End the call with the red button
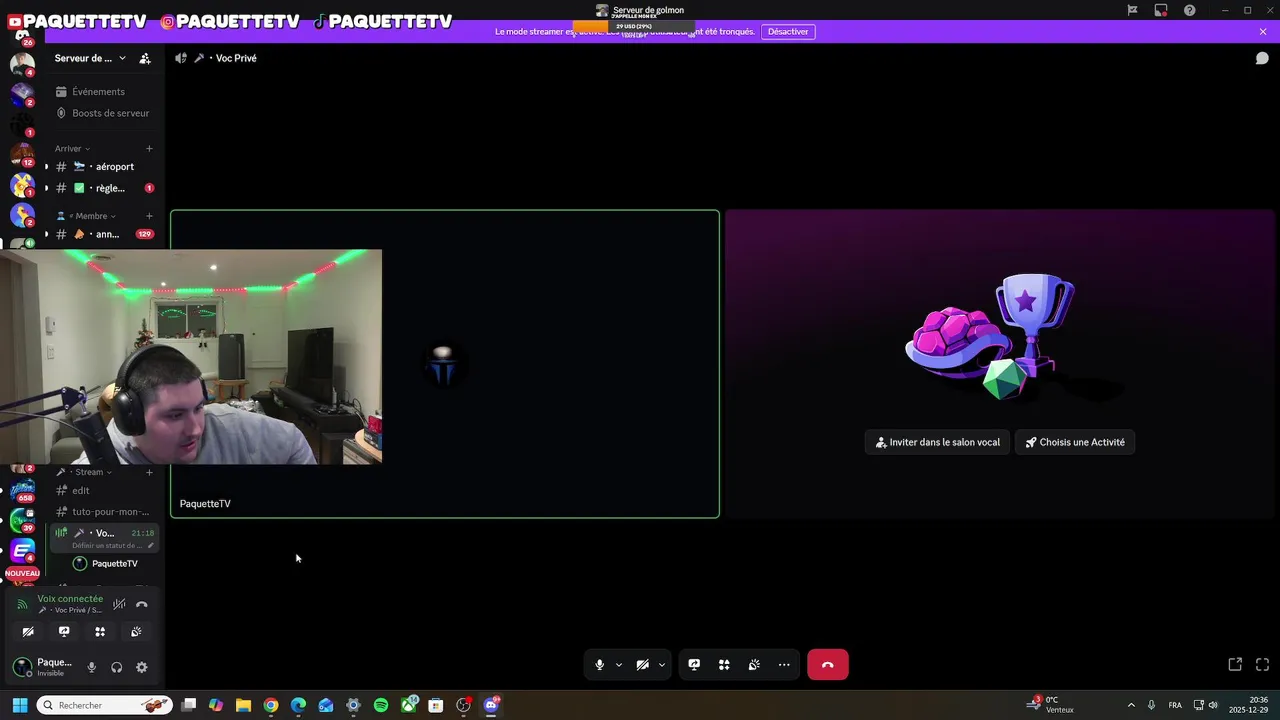The image size is (1280, 720). (828, 665)
